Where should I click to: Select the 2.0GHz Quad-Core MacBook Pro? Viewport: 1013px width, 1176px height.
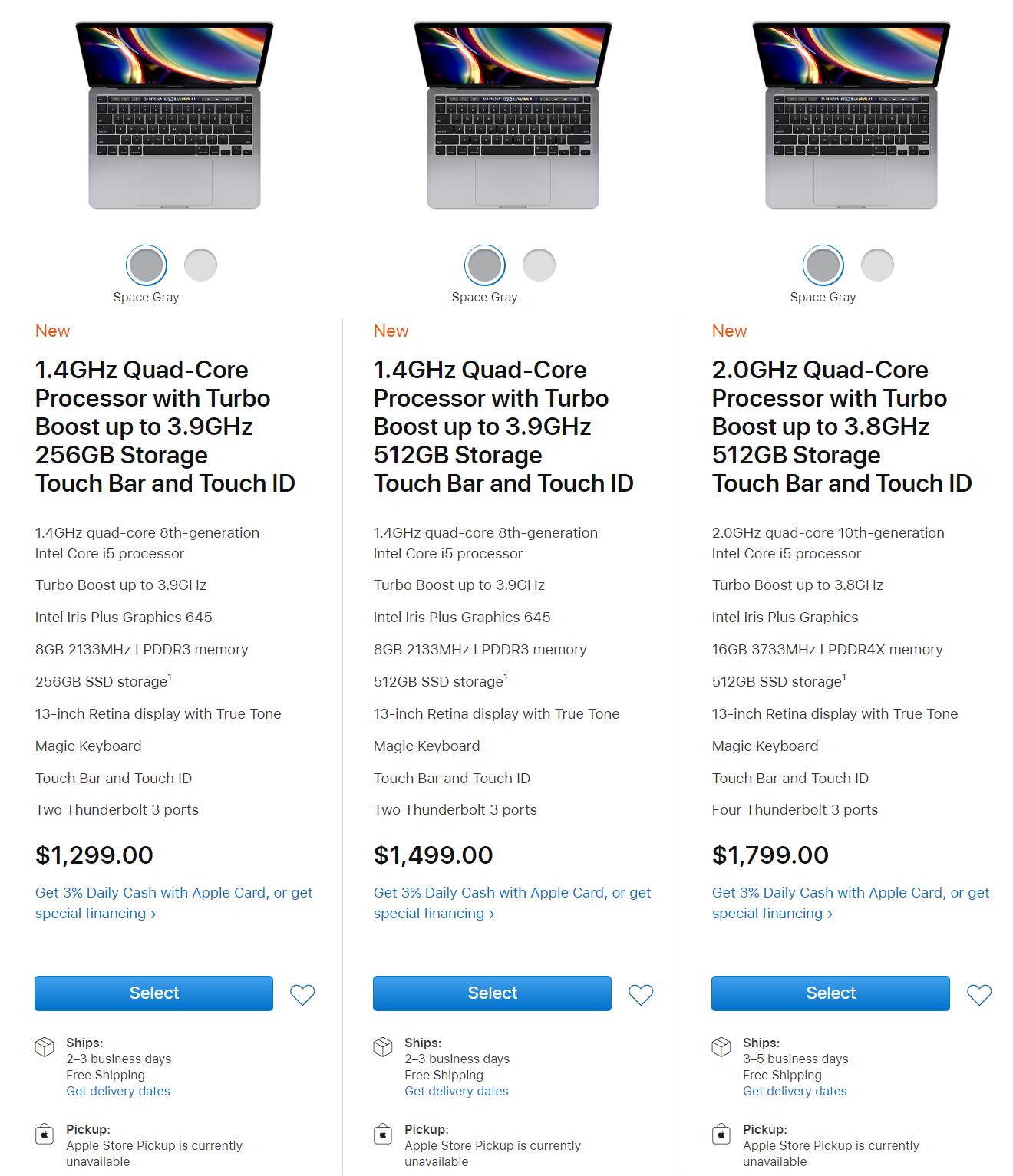pos(830,993)
